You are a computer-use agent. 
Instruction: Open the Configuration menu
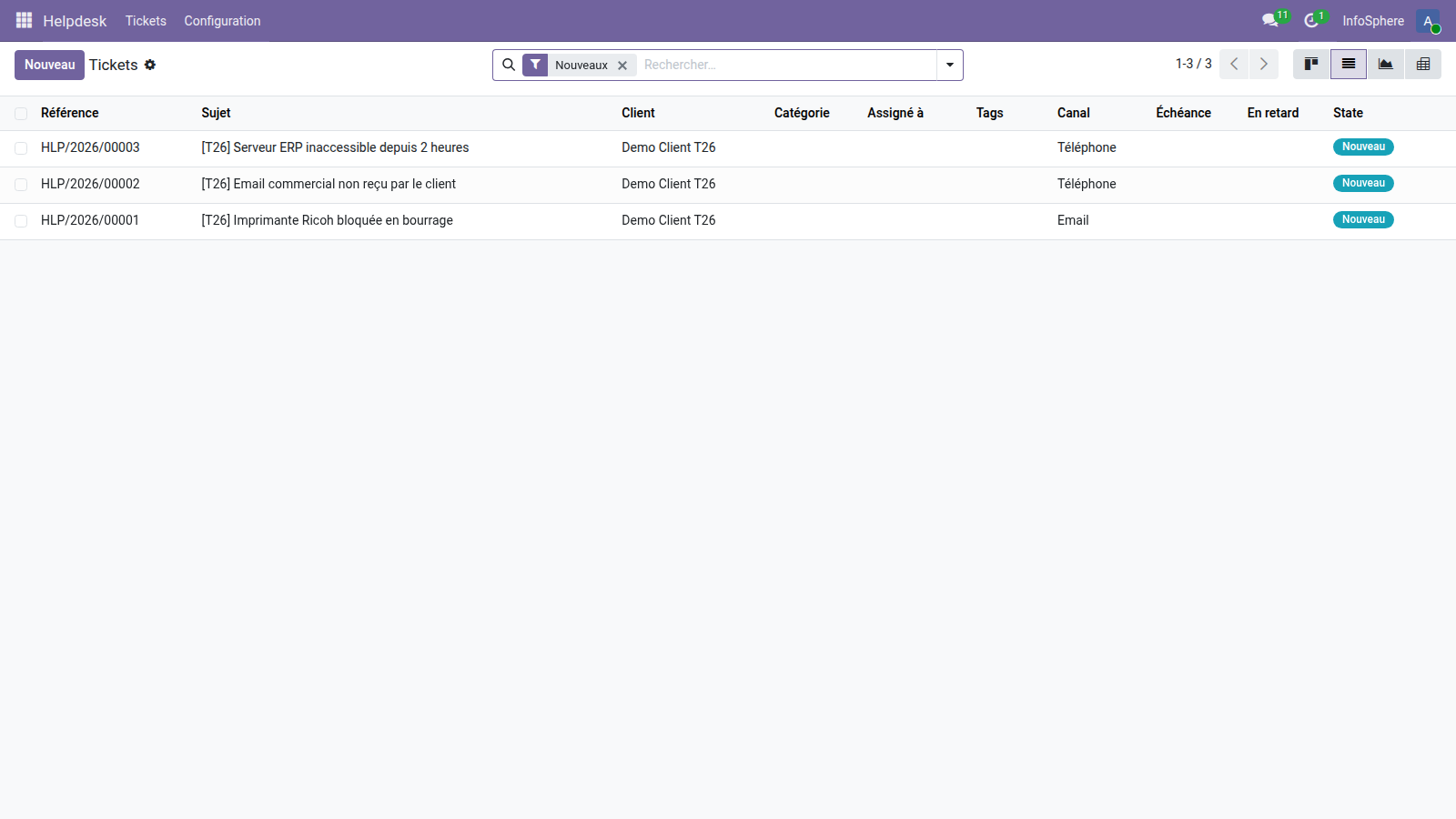pos(222,20)
